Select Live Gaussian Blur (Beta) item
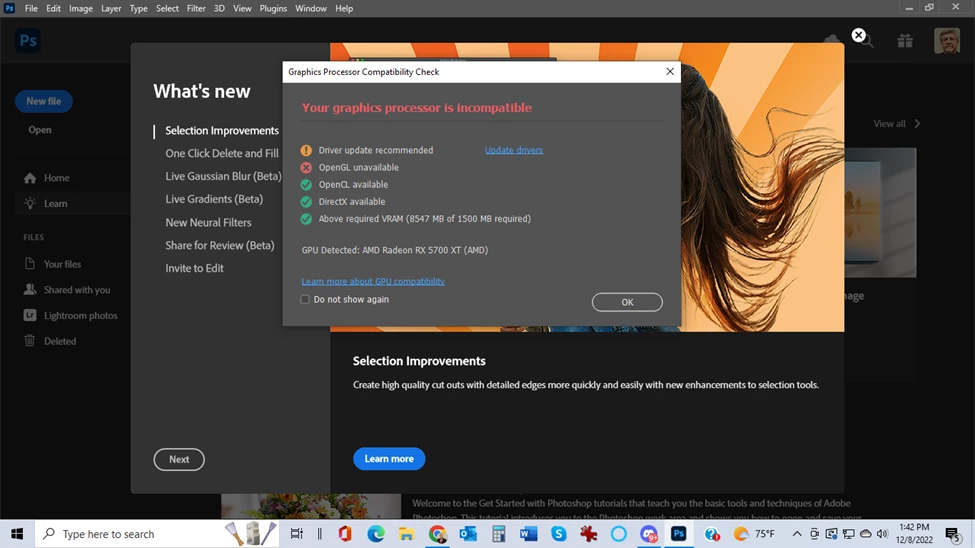Image resolution: width=975 pixels, height=548 pixels. [223, 176]
